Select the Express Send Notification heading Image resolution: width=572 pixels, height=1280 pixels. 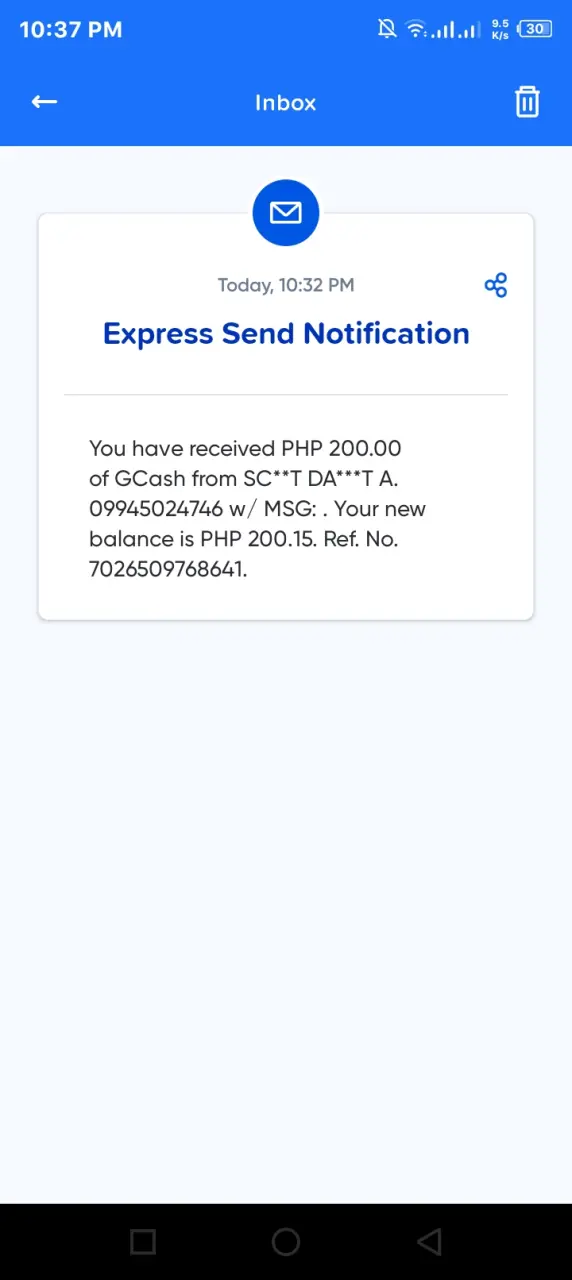[x=286, y=333]
